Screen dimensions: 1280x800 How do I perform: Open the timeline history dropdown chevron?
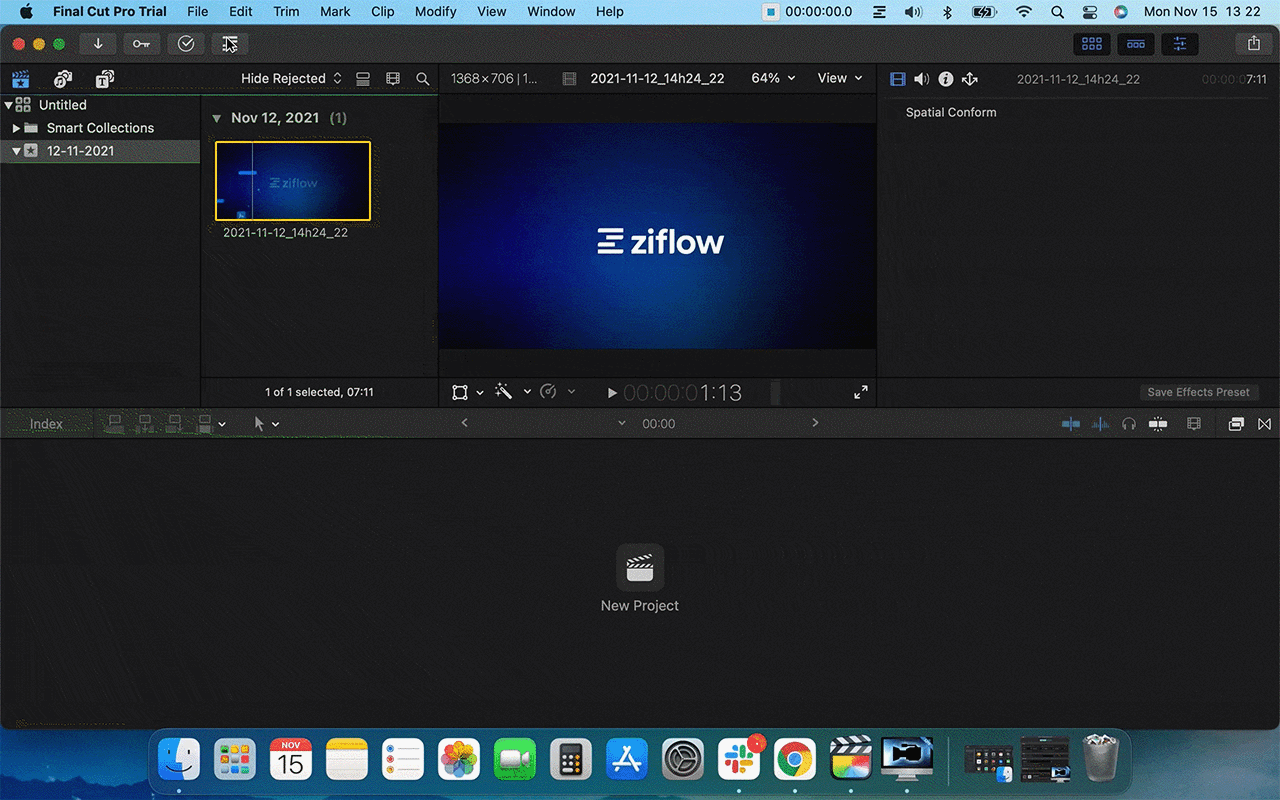click(622, 424)
